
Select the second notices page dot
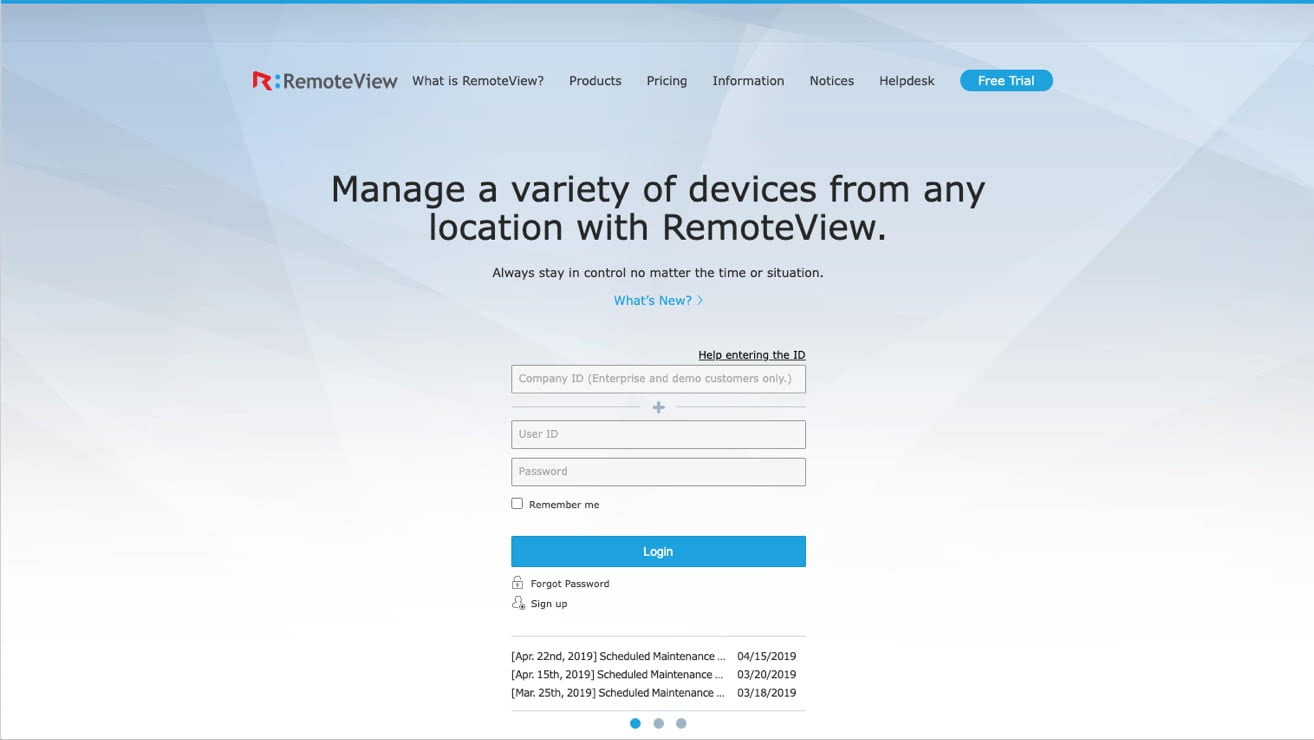coord(658,723)
